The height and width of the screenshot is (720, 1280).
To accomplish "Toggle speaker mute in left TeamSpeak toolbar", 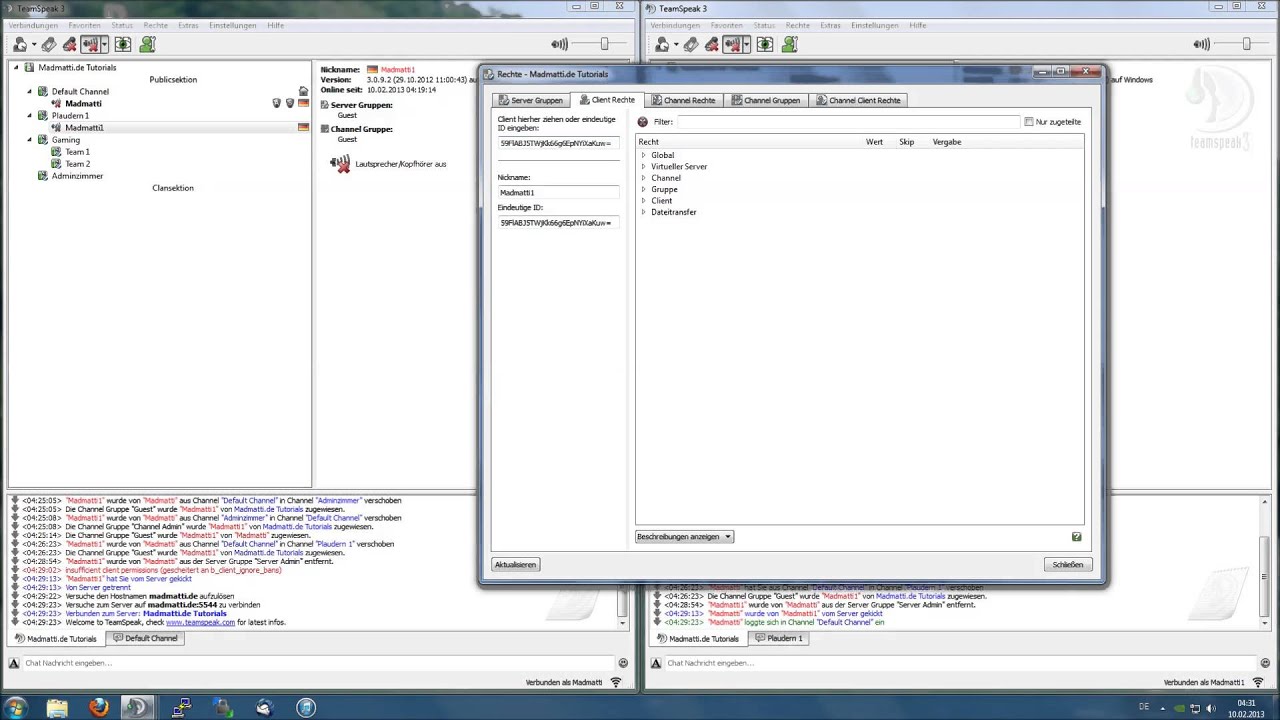I will tap(89, 44).
